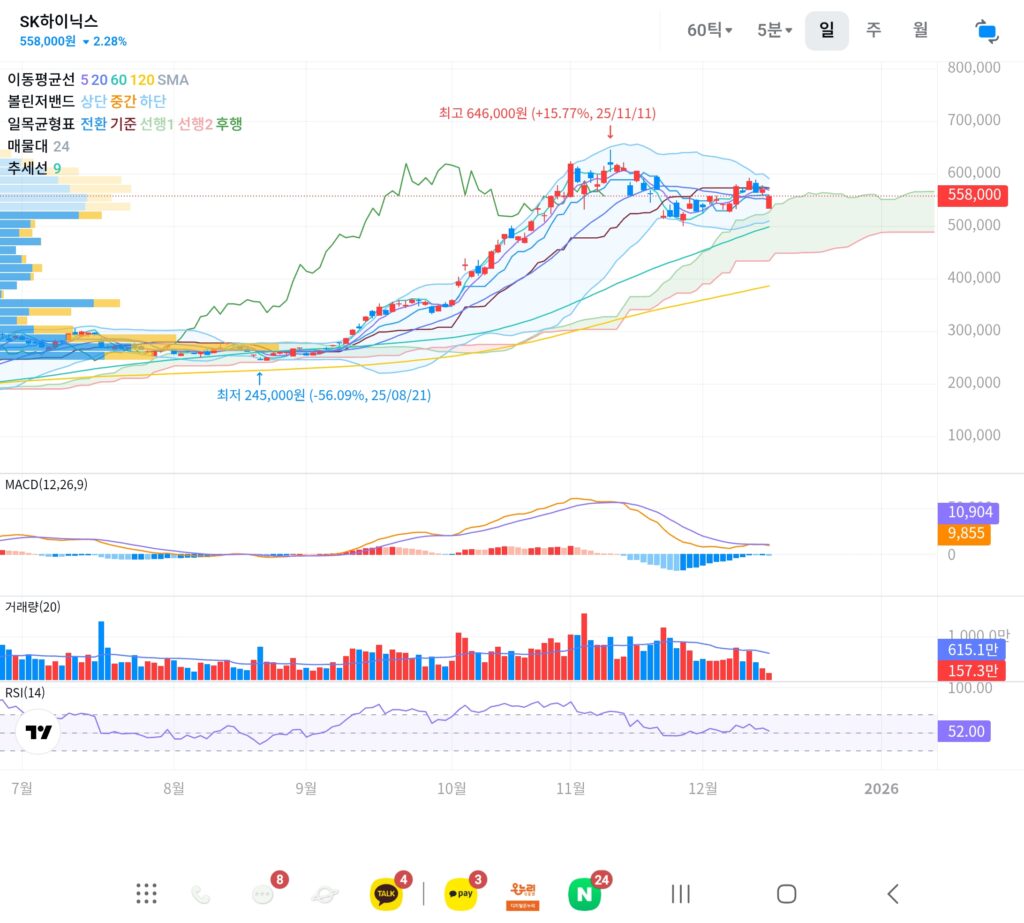
Task: Tap the MACD(12,26,9) indicator title
Action: pos(46,484)
